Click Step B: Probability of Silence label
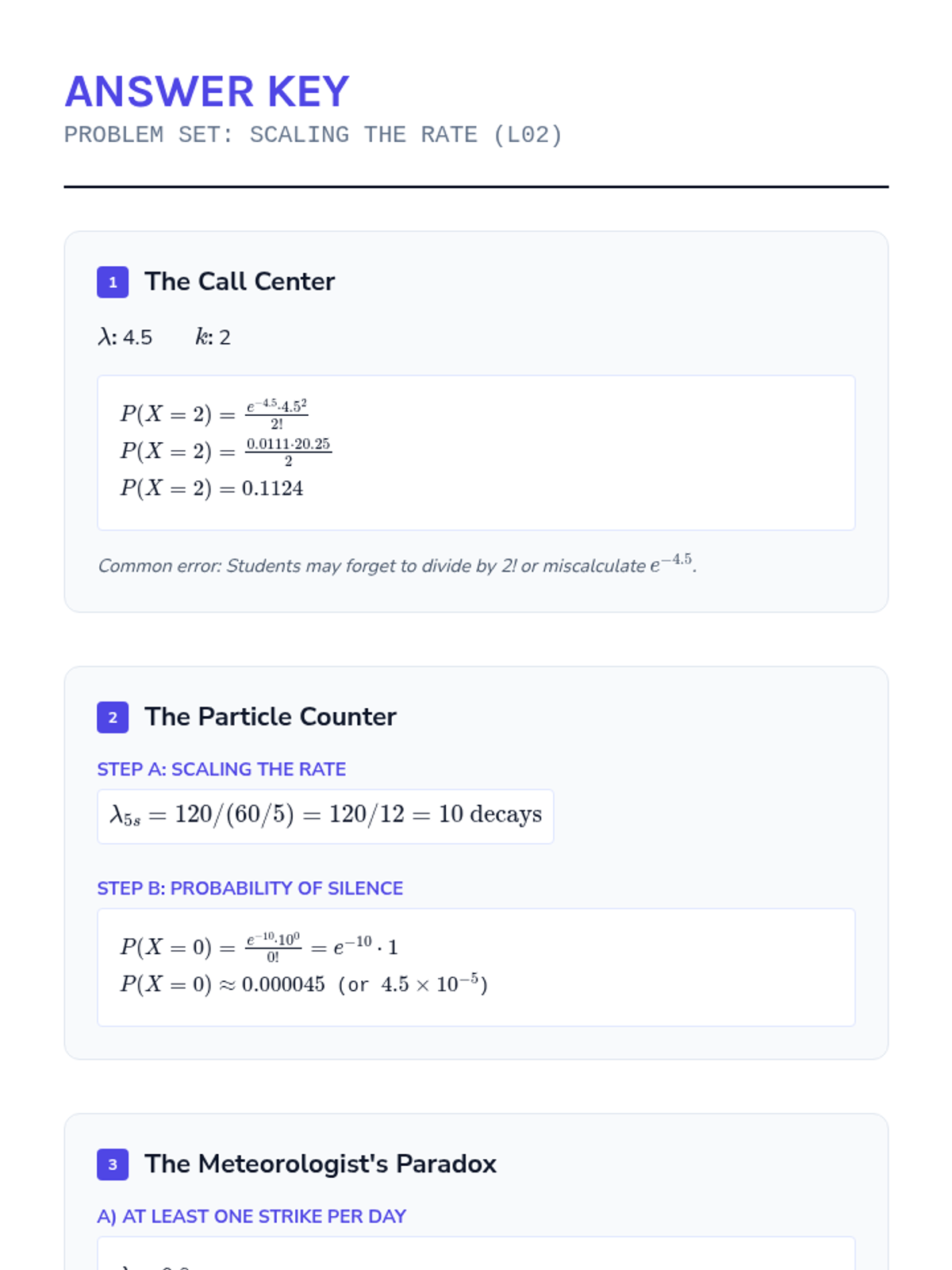952x1270 pixels. point(250,888)
